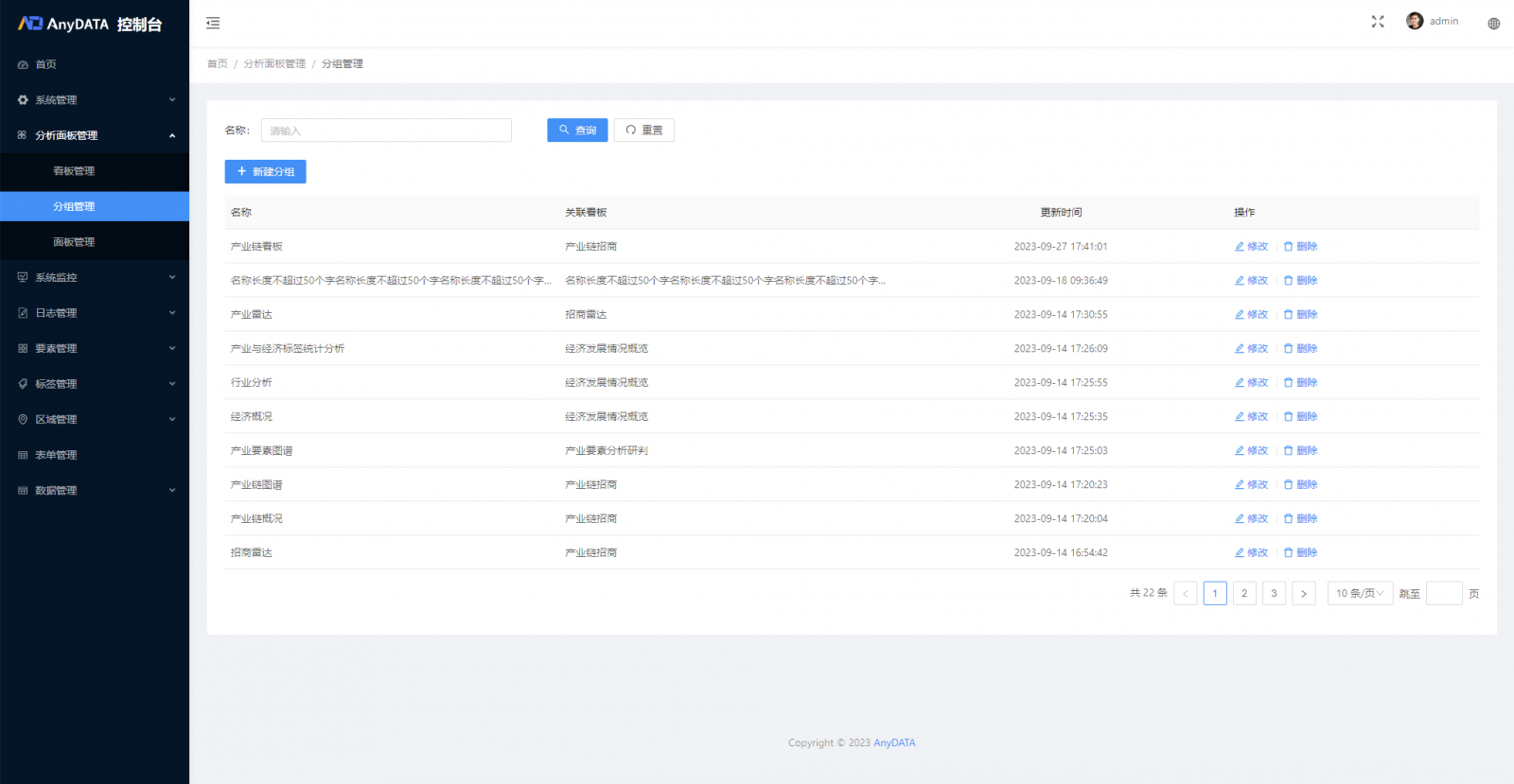Go to page 2
The image size is (1514, 784).
click(x=1244, y=593)
